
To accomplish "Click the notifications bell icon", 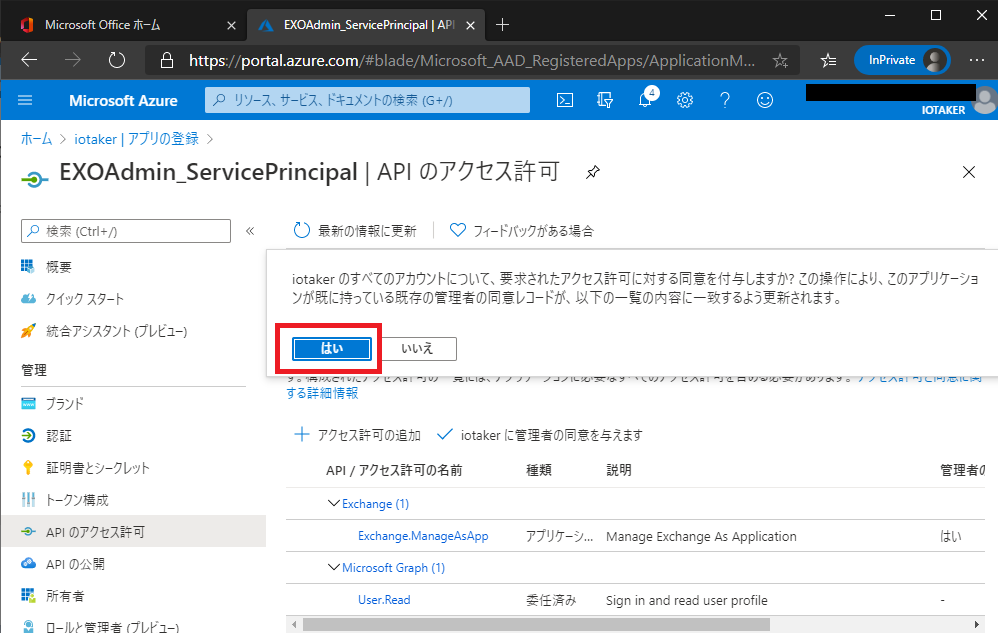I will pyautogui.click(x=645, y=100).
